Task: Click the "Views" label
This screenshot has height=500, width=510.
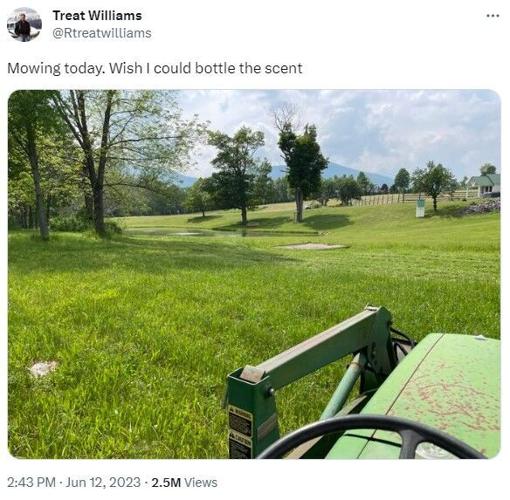Action: pos(201,482)
